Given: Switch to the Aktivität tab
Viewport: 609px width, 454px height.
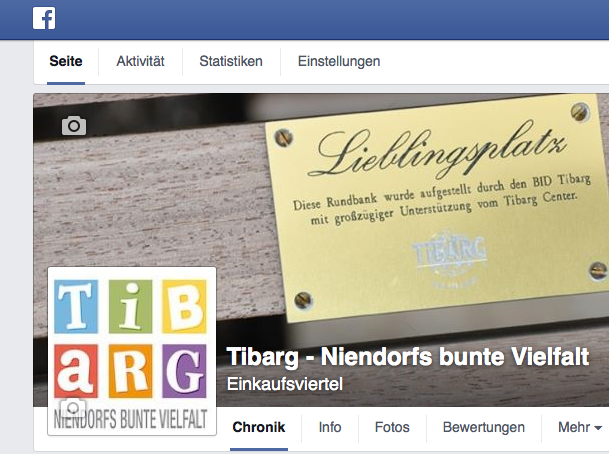Looking at the screenshot, I should (140, 61).
